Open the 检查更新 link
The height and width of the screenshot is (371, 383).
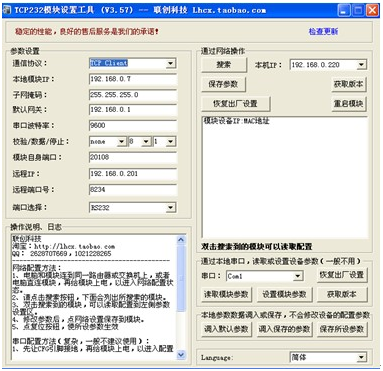(x=323, y=31)
